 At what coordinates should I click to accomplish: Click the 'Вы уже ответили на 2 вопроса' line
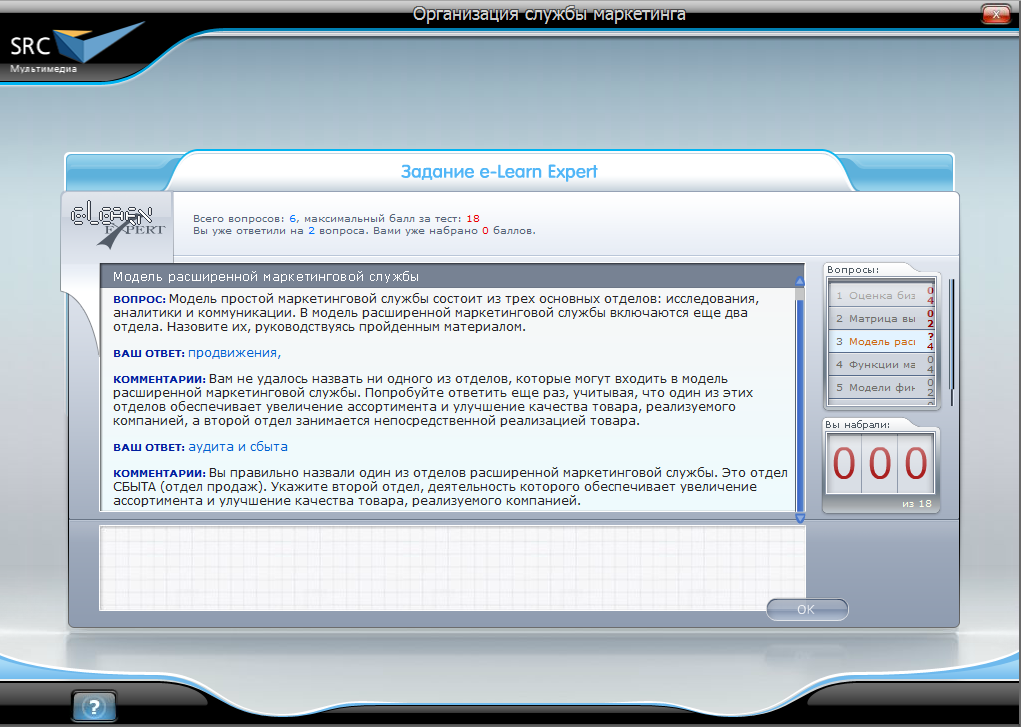[x=364, y=231]
